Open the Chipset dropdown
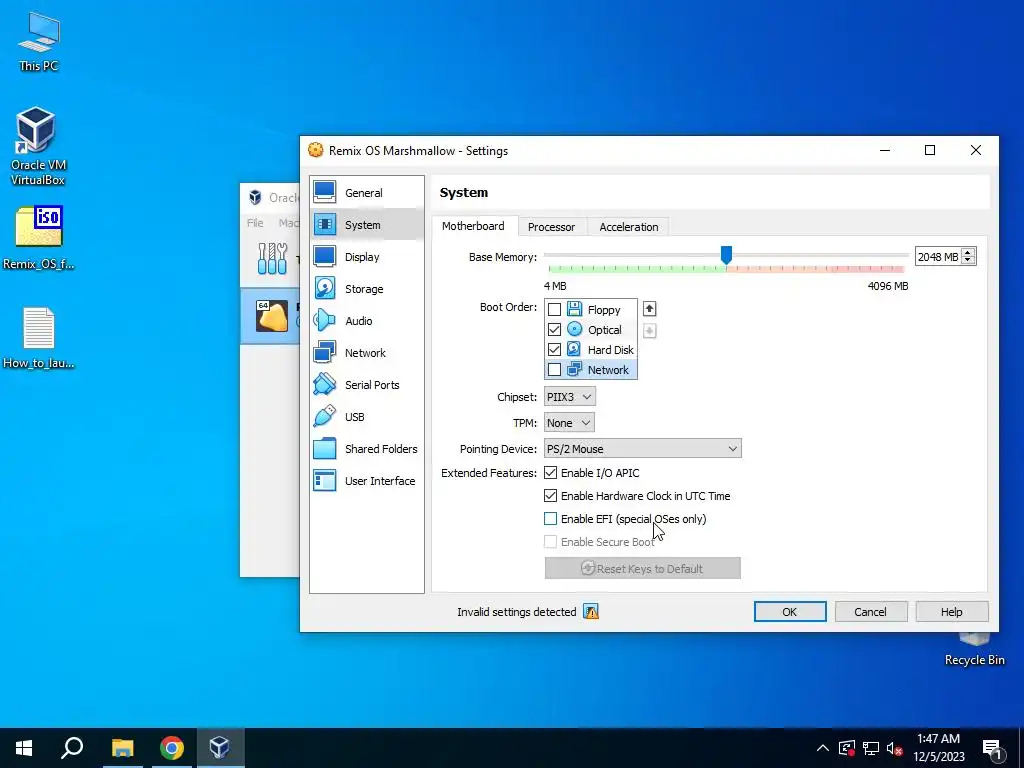 [x=569, y=396]
